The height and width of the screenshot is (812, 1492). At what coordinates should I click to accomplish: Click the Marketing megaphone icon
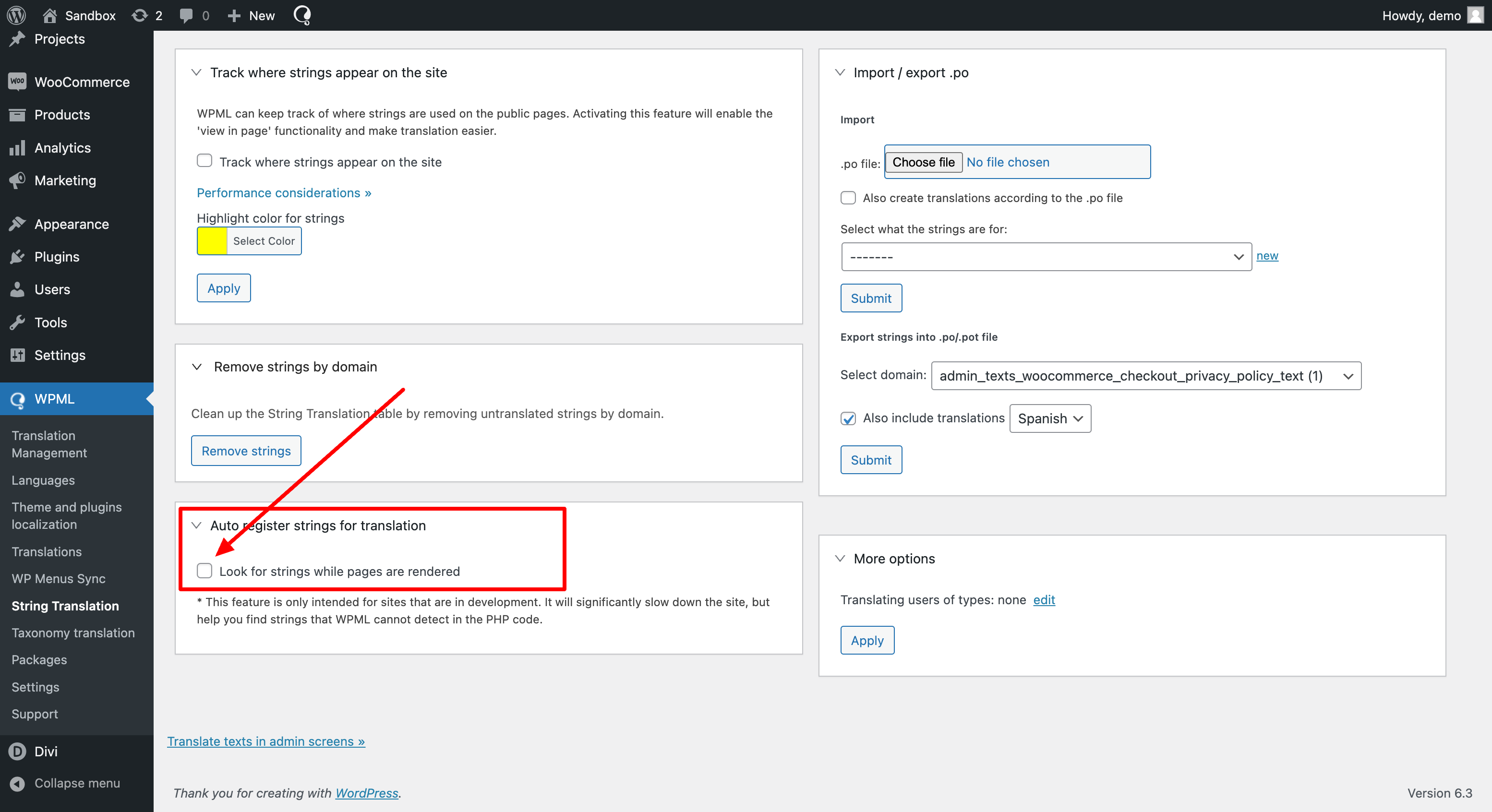tap(17, 180)
